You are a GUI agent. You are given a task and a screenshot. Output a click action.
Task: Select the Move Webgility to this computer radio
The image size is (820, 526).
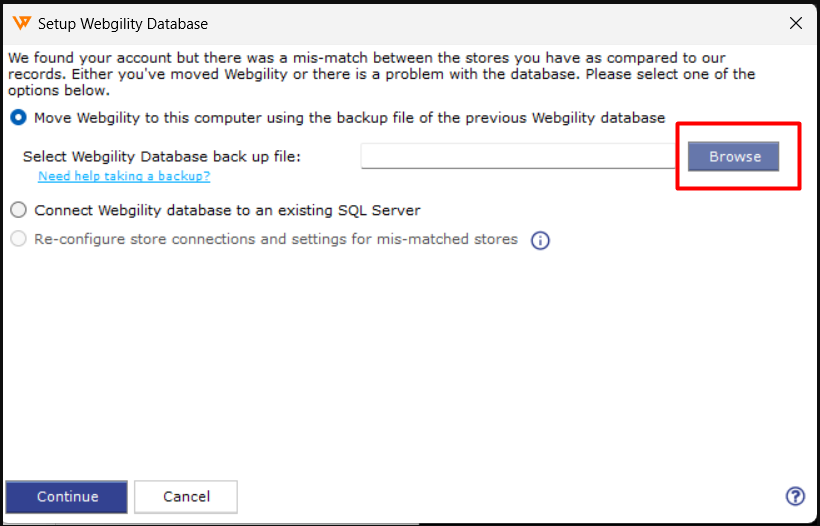[x=18, y=118]
